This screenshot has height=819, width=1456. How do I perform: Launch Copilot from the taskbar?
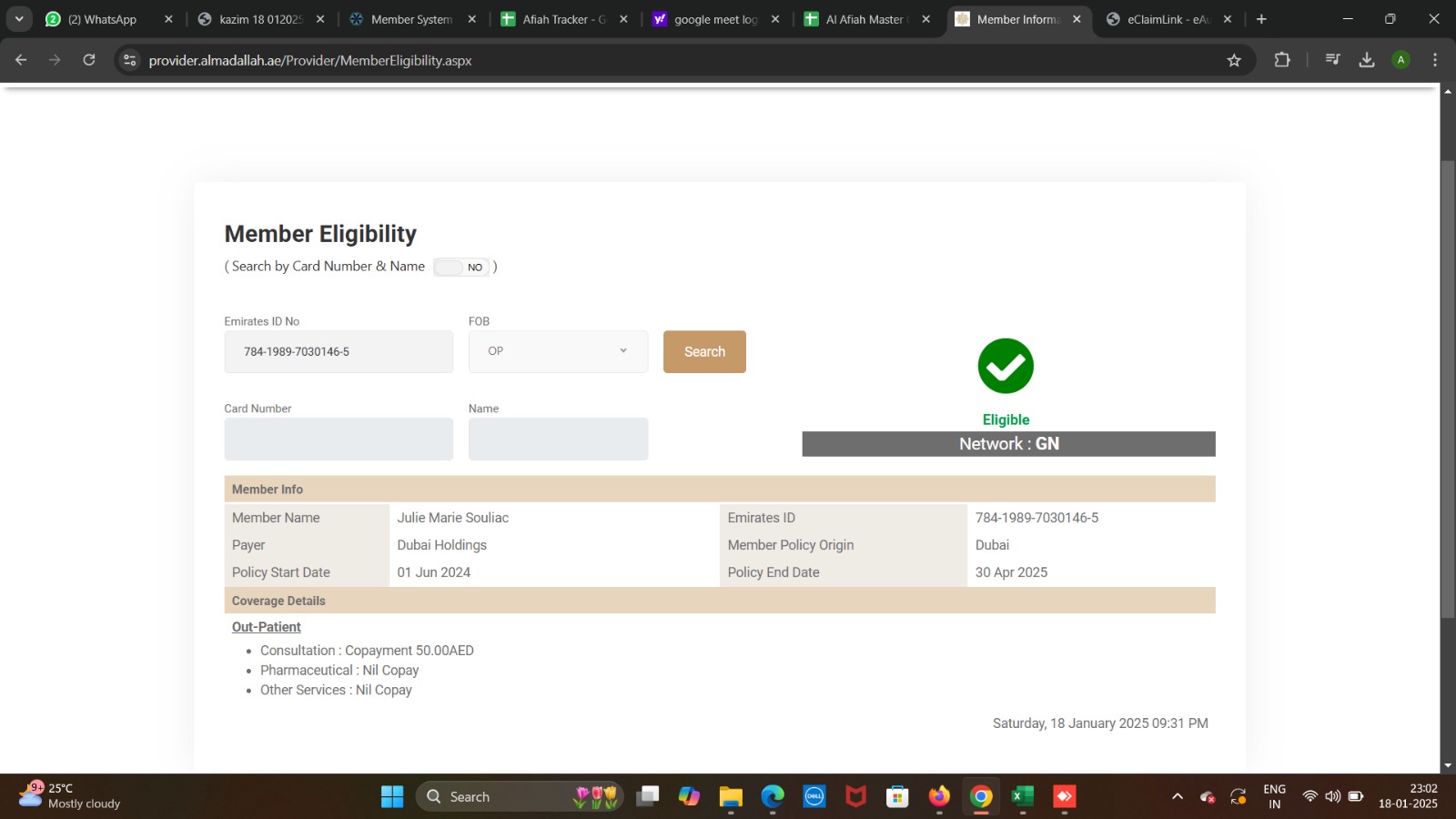(x=690, y=796)
